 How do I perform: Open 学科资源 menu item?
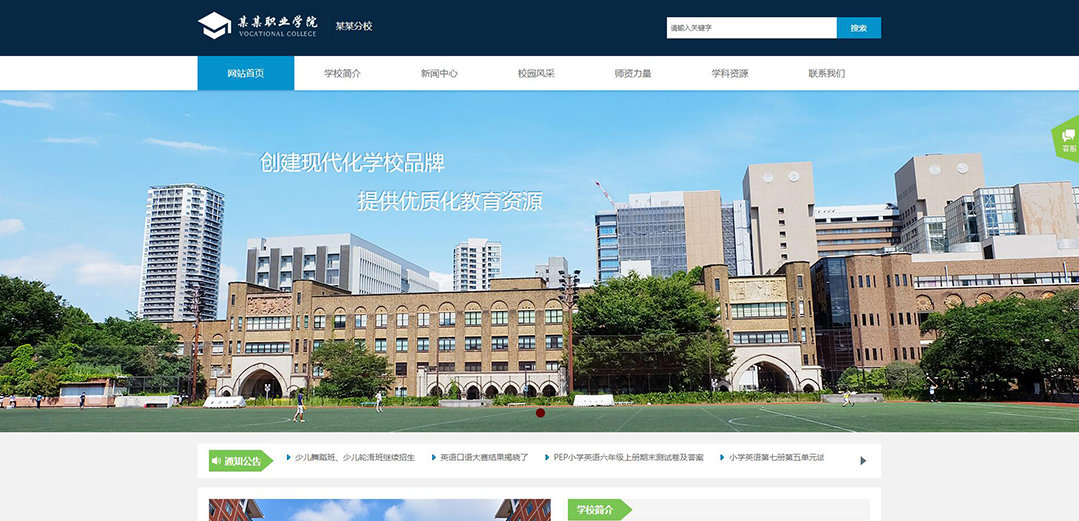pos(730,73)
